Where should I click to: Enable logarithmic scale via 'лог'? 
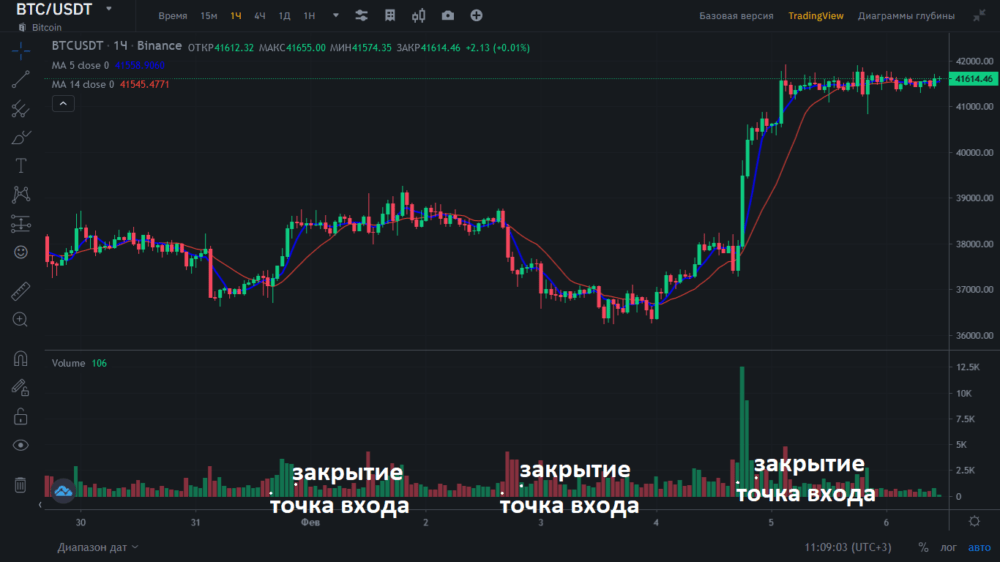click(949, 547)
